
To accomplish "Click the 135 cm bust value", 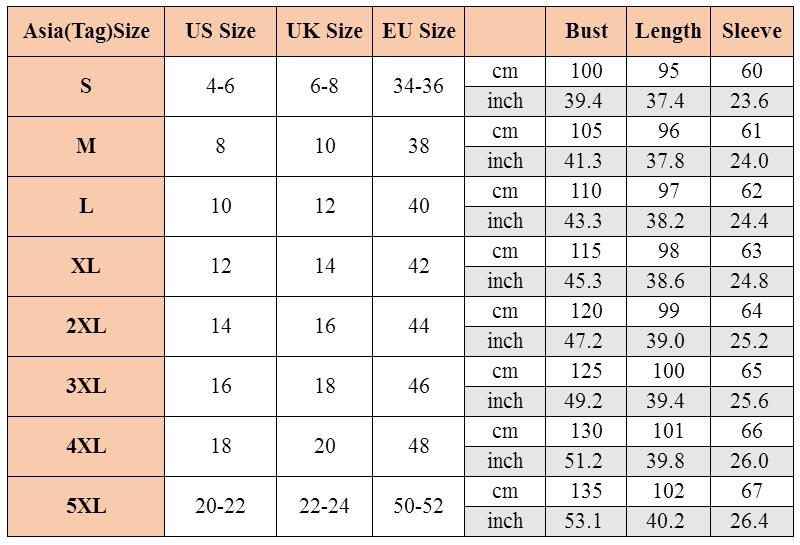I will coord(586,491).
